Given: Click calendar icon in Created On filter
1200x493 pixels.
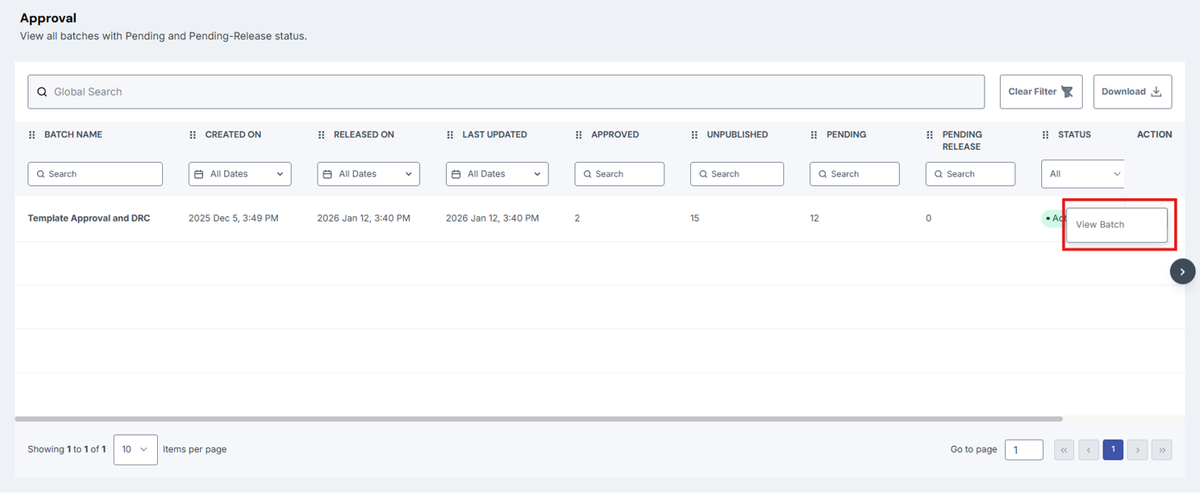Looking at the screenshot, I should click(201, 174).
